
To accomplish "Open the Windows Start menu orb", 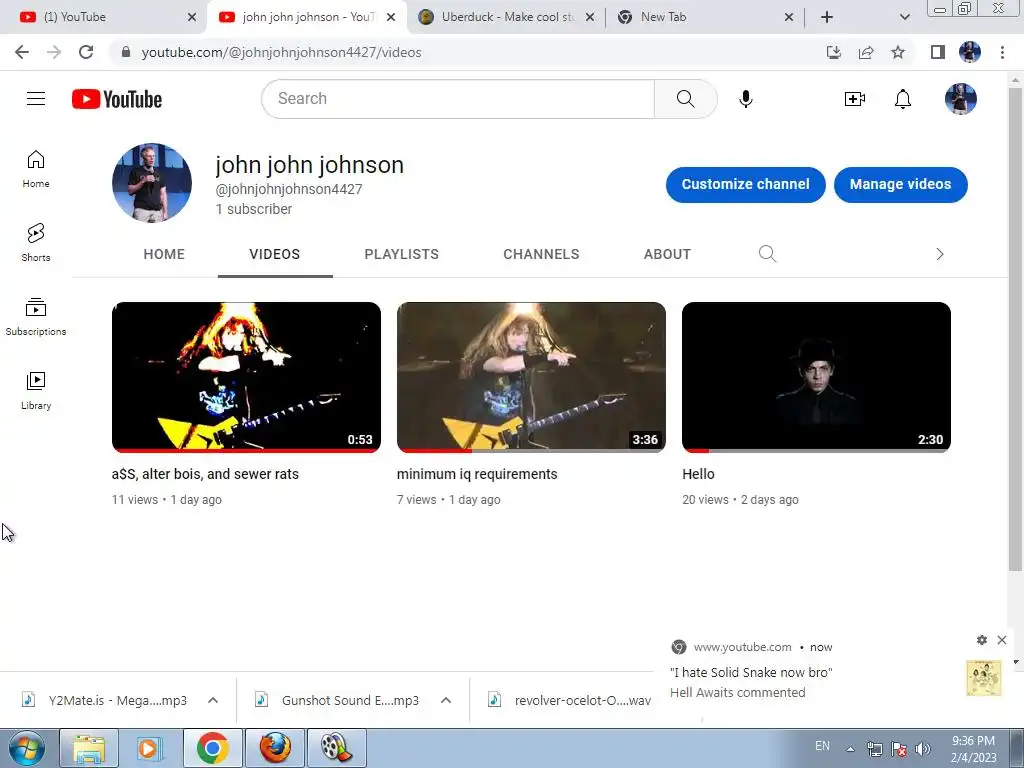I will pos(26,748).
